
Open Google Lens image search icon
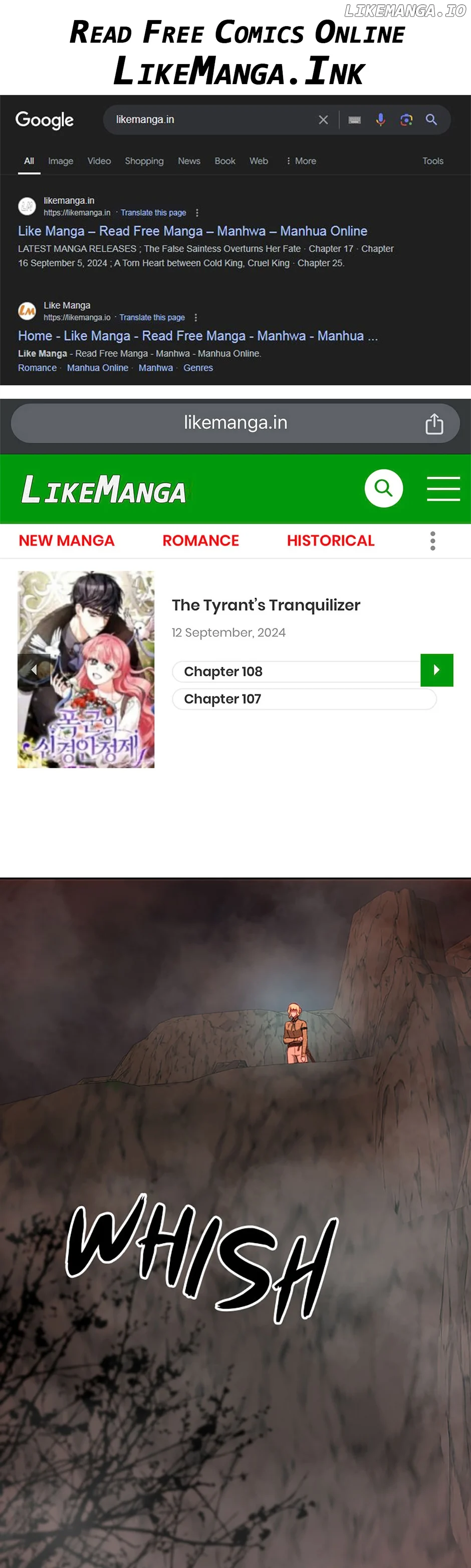406,120
